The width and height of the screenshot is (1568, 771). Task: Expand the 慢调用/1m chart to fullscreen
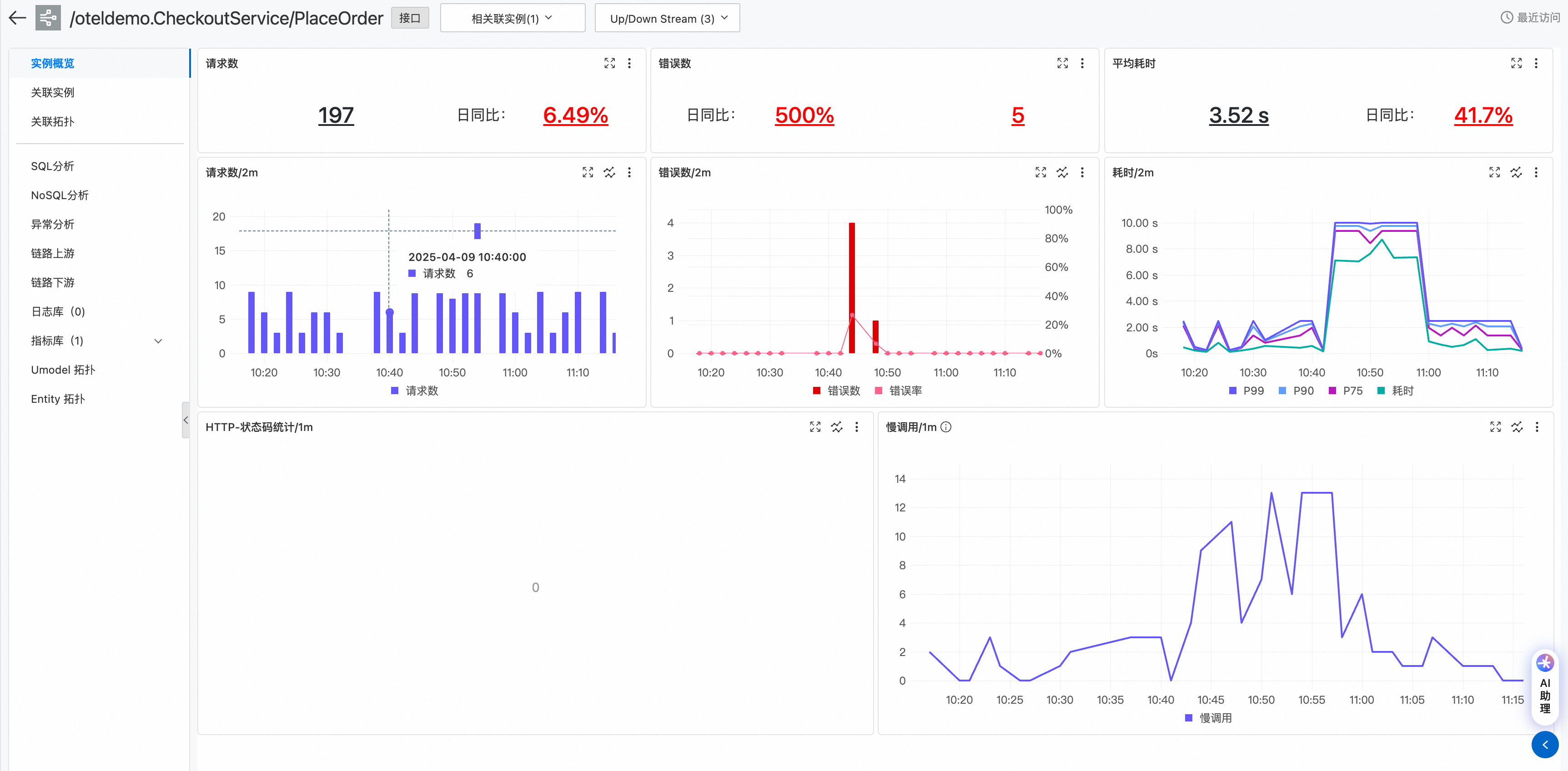point(1496,427)
